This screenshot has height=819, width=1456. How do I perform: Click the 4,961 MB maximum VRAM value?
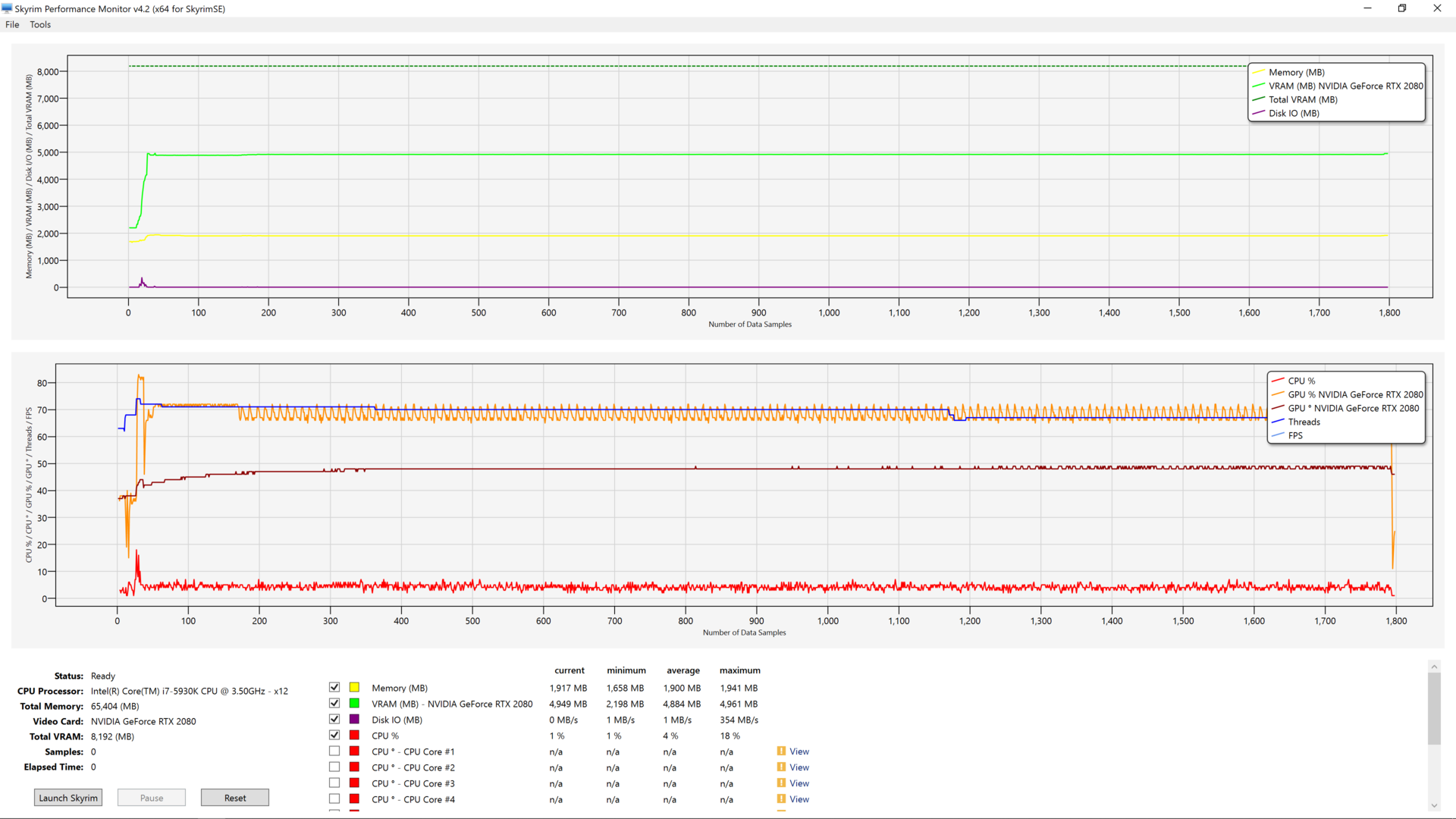click(x=739, y=704)
